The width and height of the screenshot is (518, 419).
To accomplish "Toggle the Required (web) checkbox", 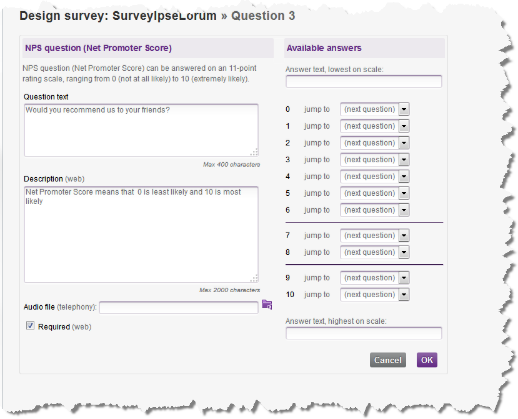I will point(30,326).
